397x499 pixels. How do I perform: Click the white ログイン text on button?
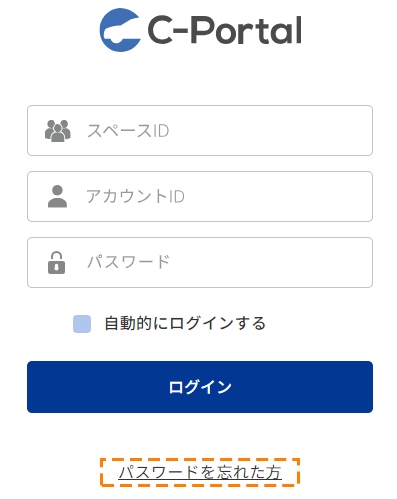coord(200,387)
